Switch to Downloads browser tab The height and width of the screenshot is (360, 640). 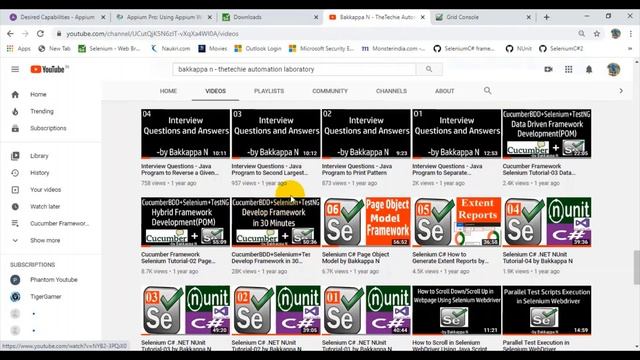click(270, 17)
